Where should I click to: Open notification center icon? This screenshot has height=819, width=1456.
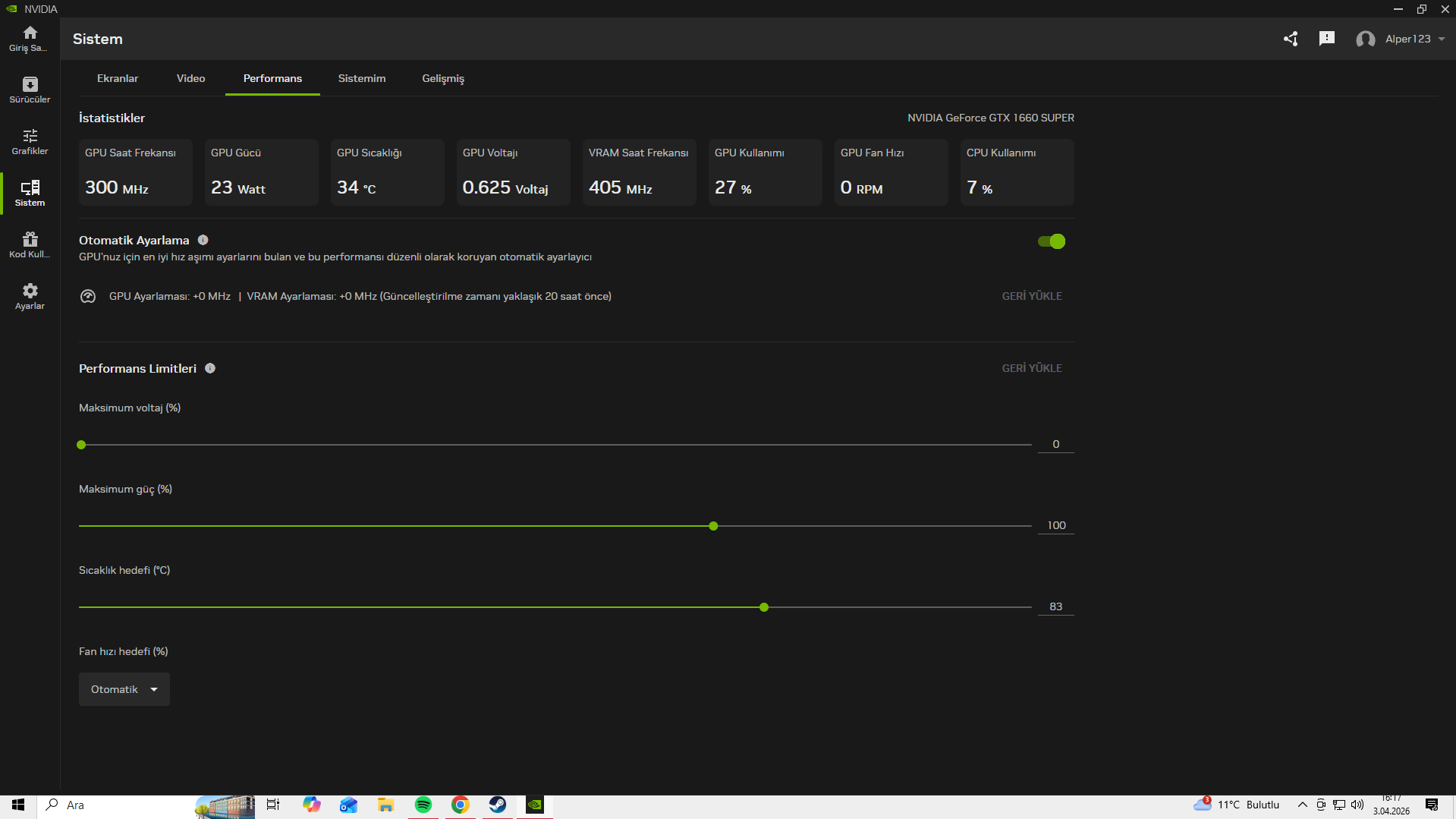pyautogui.click(x=1432, y=805)
